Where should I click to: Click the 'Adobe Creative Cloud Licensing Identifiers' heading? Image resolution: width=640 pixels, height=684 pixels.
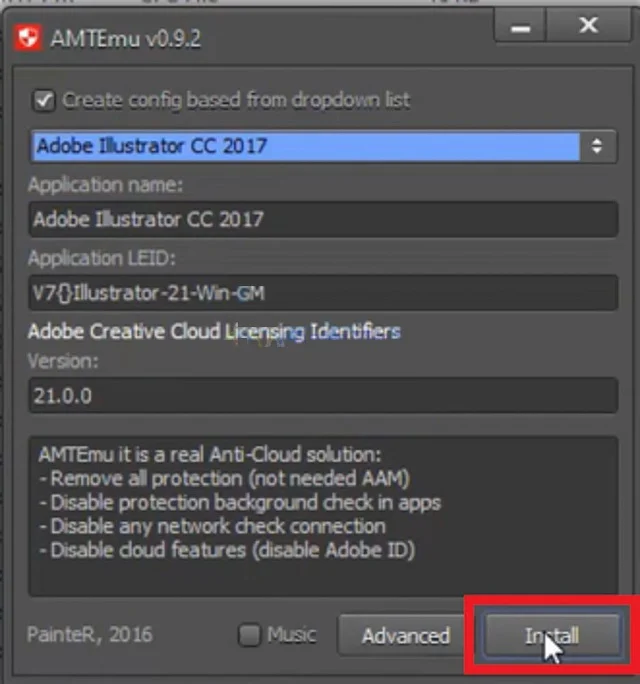pos(214,330)
